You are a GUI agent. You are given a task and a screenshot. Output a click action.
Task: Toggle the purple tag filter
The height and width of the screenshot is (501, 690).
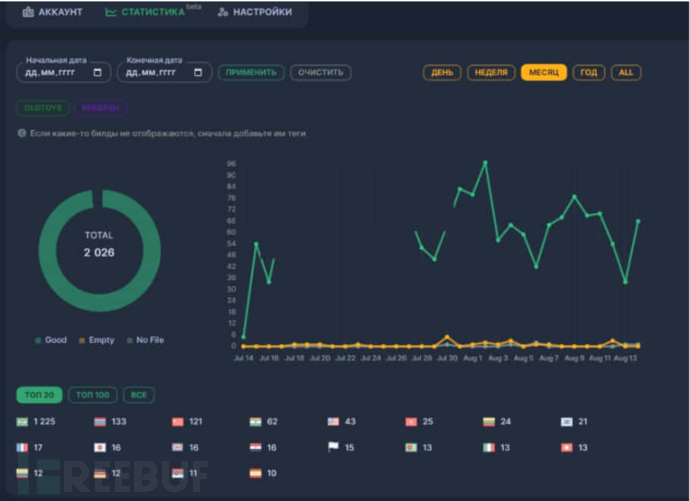(99, 108)
